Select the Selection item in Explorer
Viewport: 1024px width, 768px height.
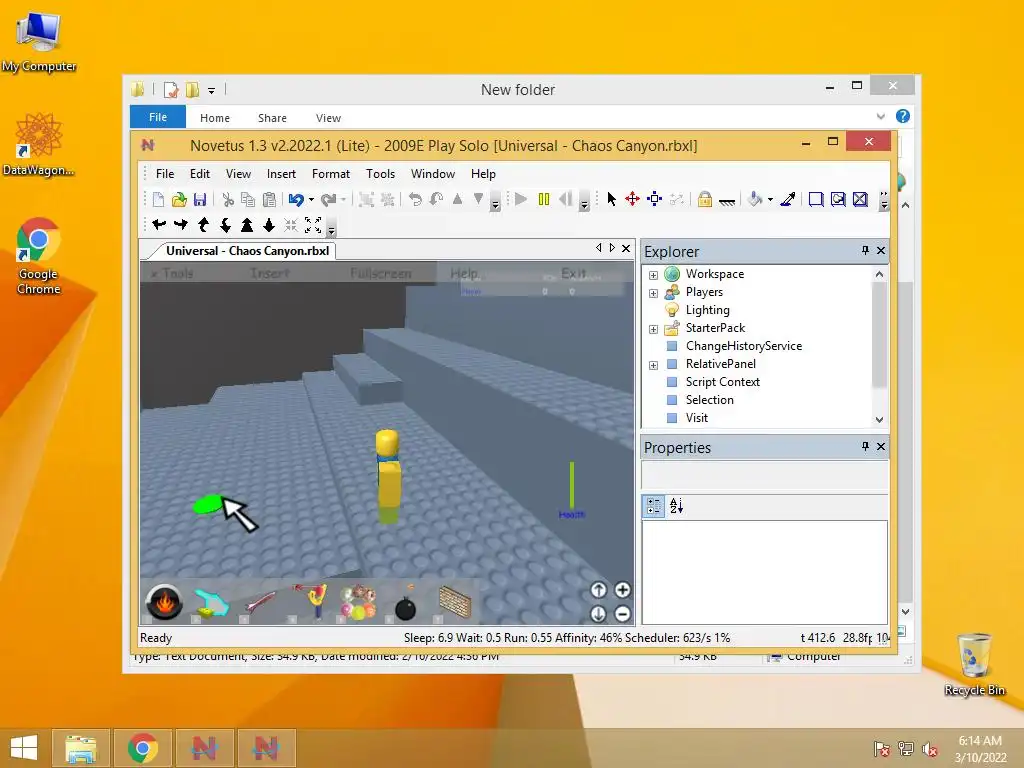pos(709,400)
